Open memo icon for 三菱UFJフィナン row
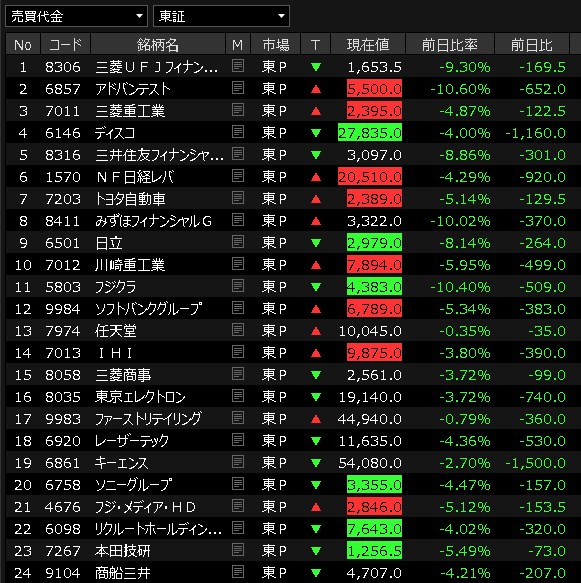The image size is (581, 583). tap(238, 66)
